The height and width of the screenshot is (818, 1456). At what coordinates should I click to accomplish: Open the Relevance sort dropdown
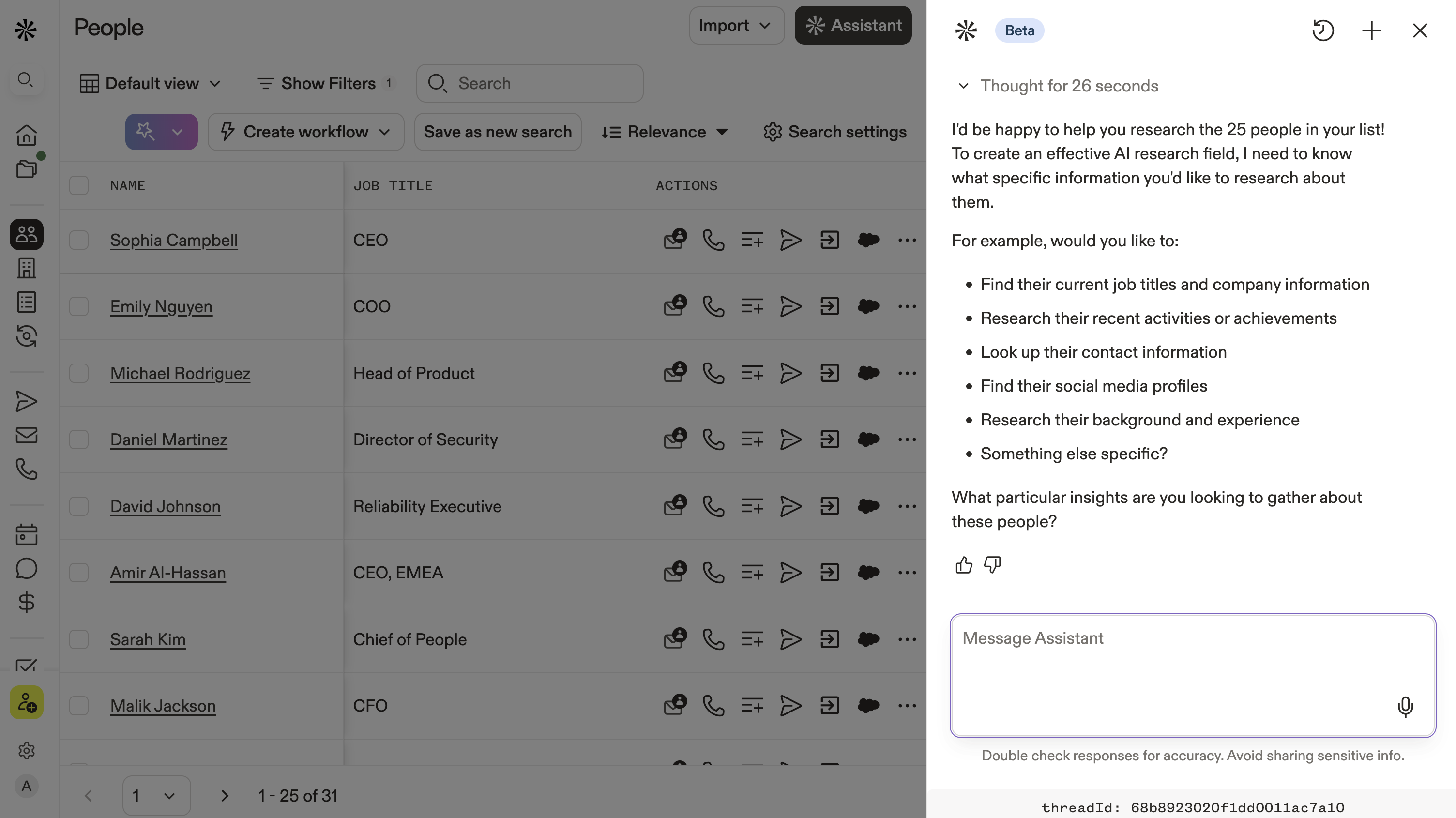point(665,132)
